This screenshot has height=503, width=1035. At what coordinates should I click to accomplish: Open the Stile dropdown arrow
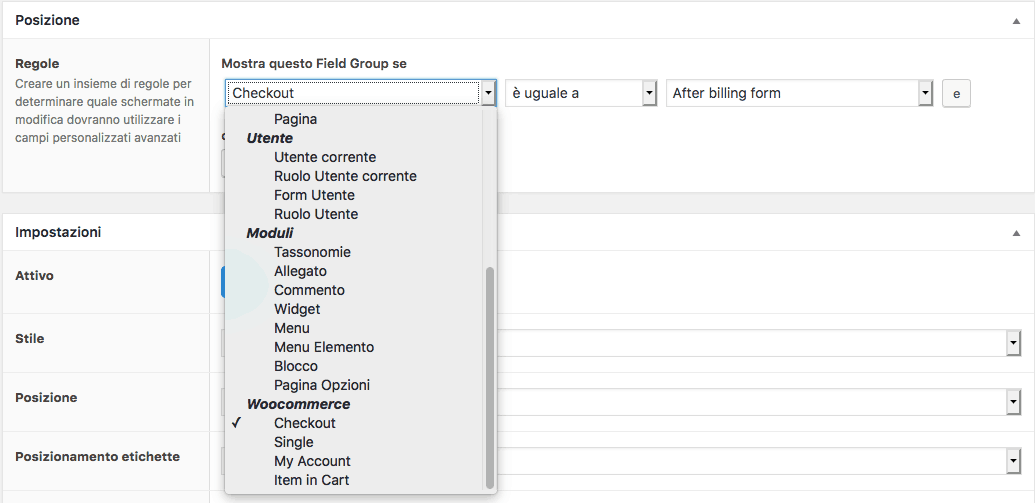pos(1014,343)
